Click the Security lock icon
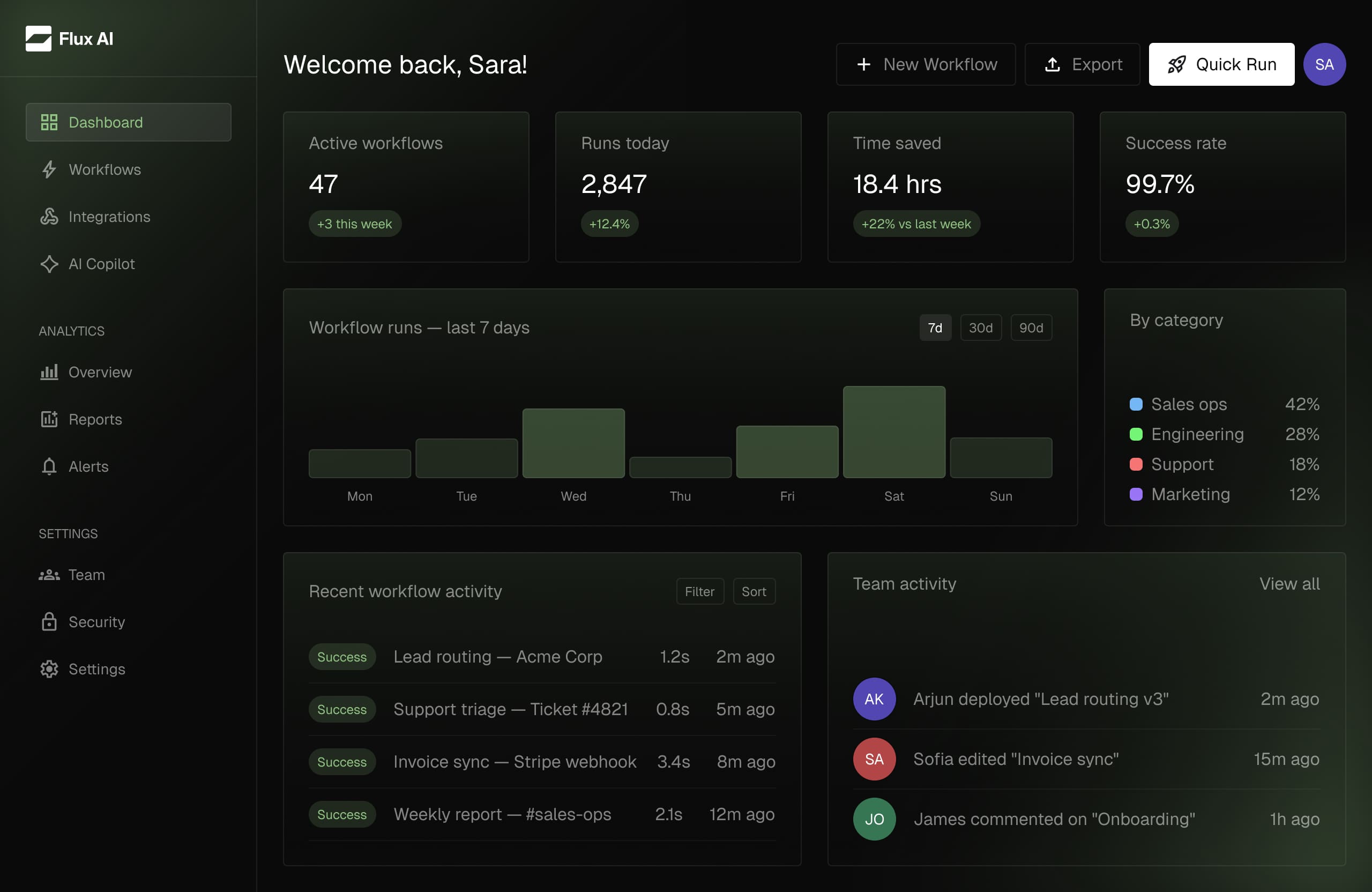The width and height of the screenshot is (1372, 892). click(49, 622)
